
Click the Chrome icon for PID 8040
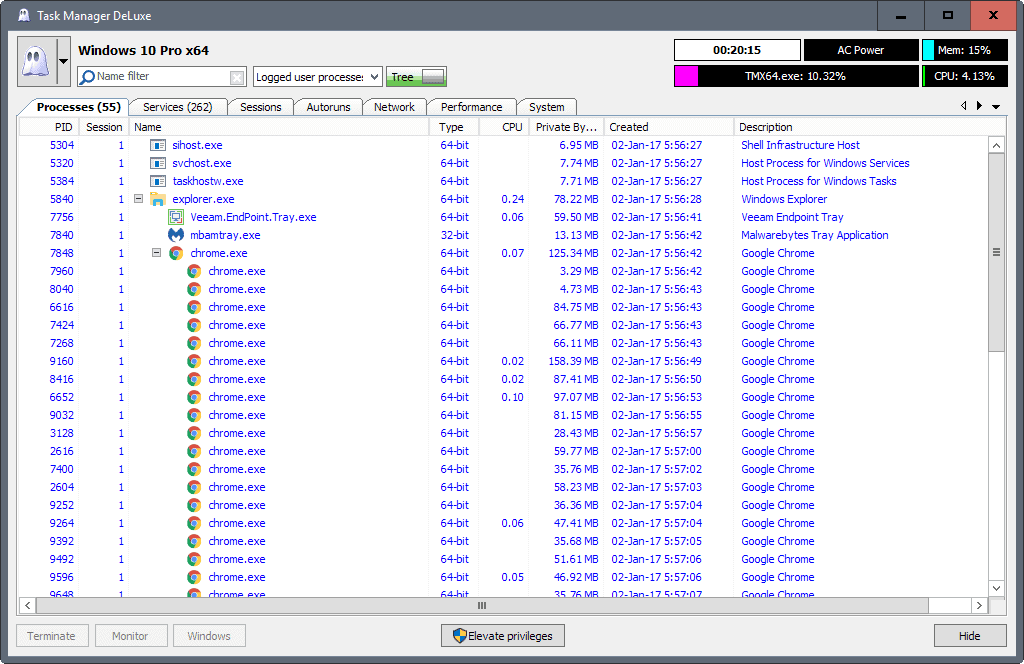coord(194,289)
